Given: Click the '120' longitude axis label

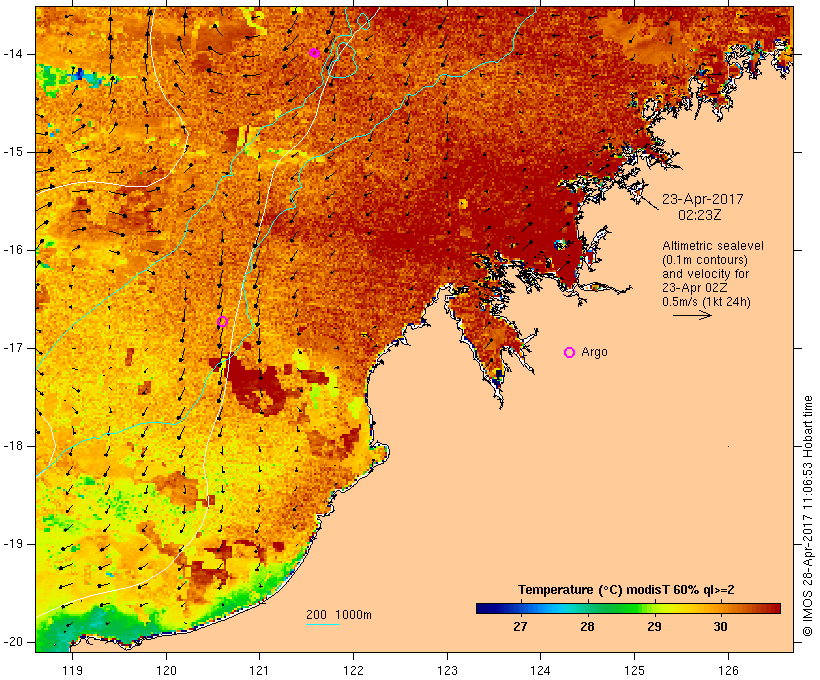Looking at the screenshot, I should (x=166, y=670).
